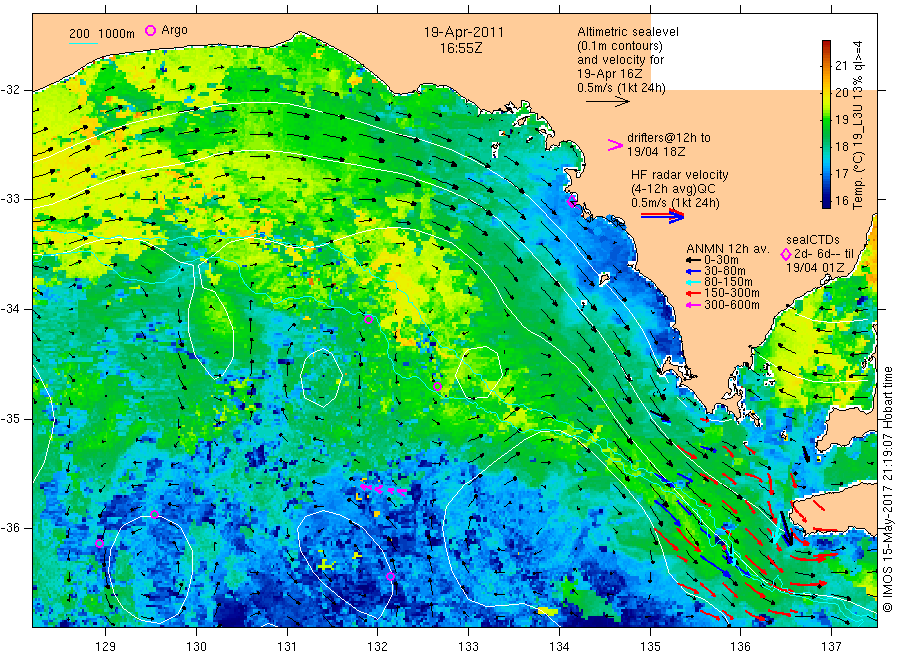The image size is (900, 660).
Task: Click the '0-30m' depth label
Action: click(x=721, y=259)
